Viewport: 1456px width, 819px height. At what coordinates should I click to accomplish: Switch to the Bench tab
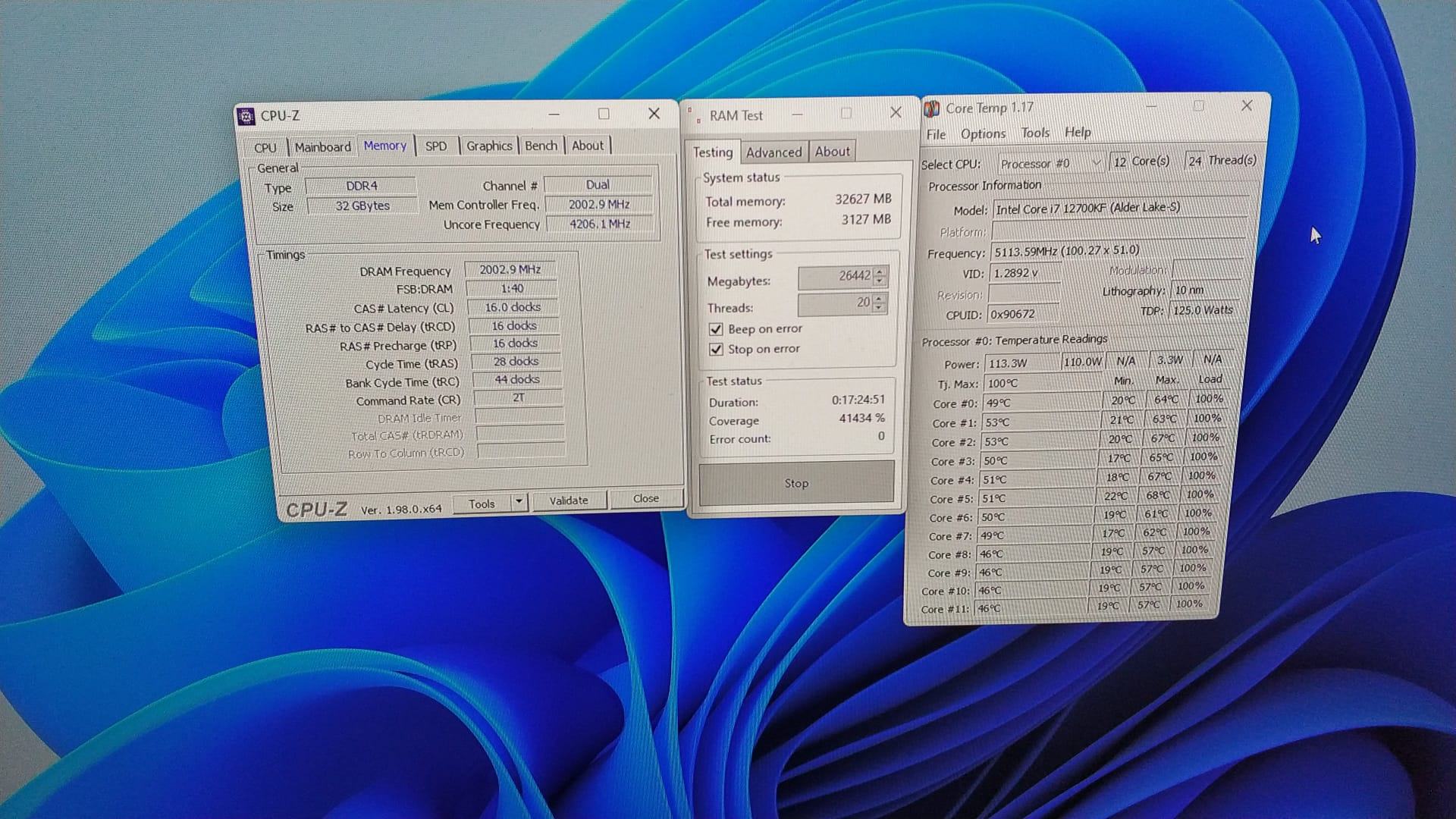point(541,146)
